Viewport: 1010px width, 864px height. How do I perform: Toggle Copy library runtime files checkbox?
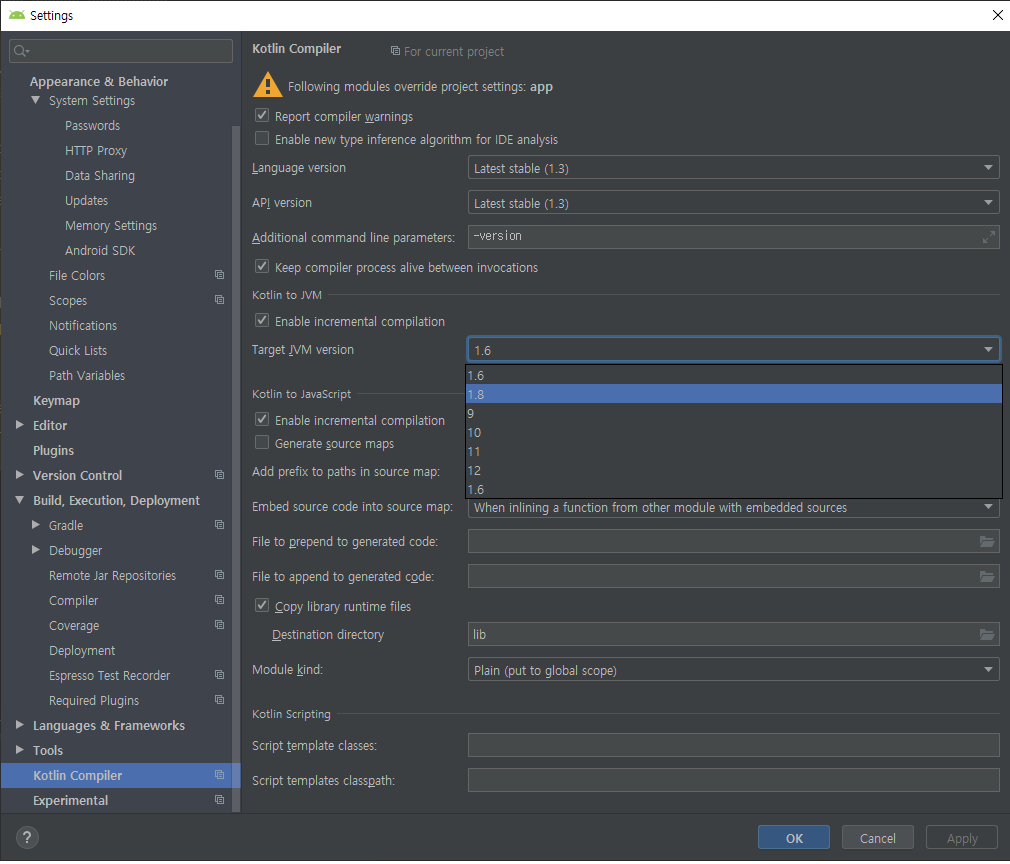point(262,606)
